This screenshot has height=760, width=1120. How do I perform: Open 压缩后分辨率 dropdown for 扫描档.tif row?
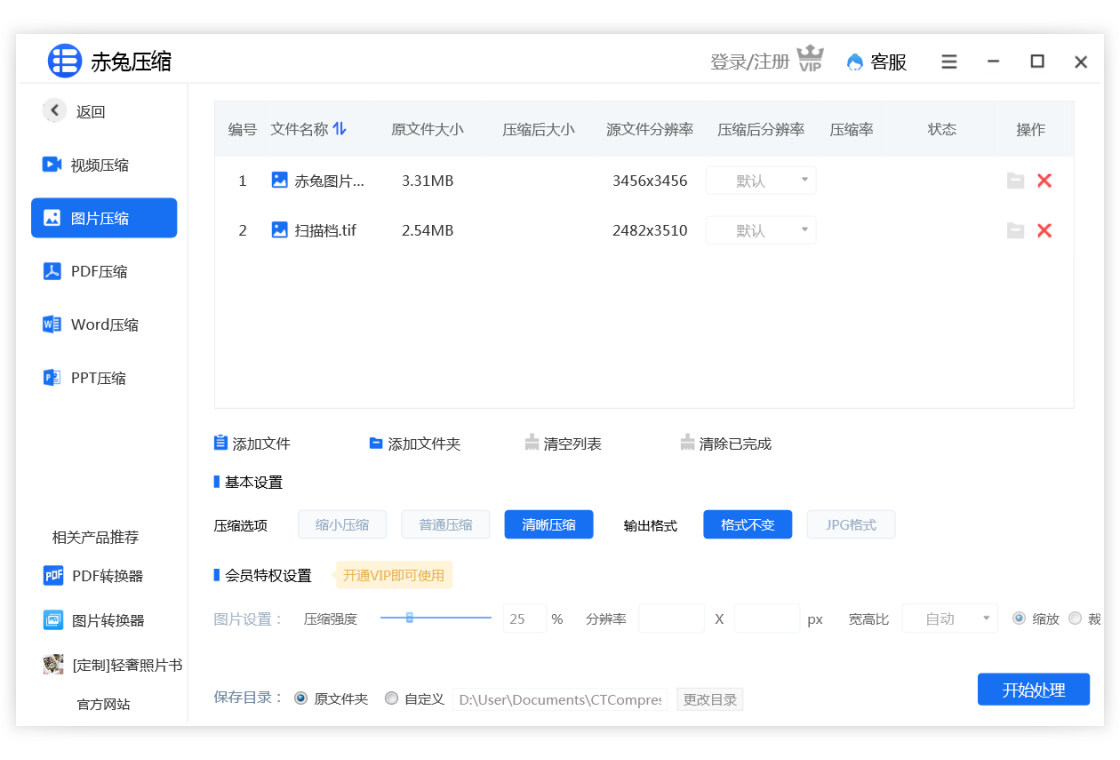click(761, 231)
